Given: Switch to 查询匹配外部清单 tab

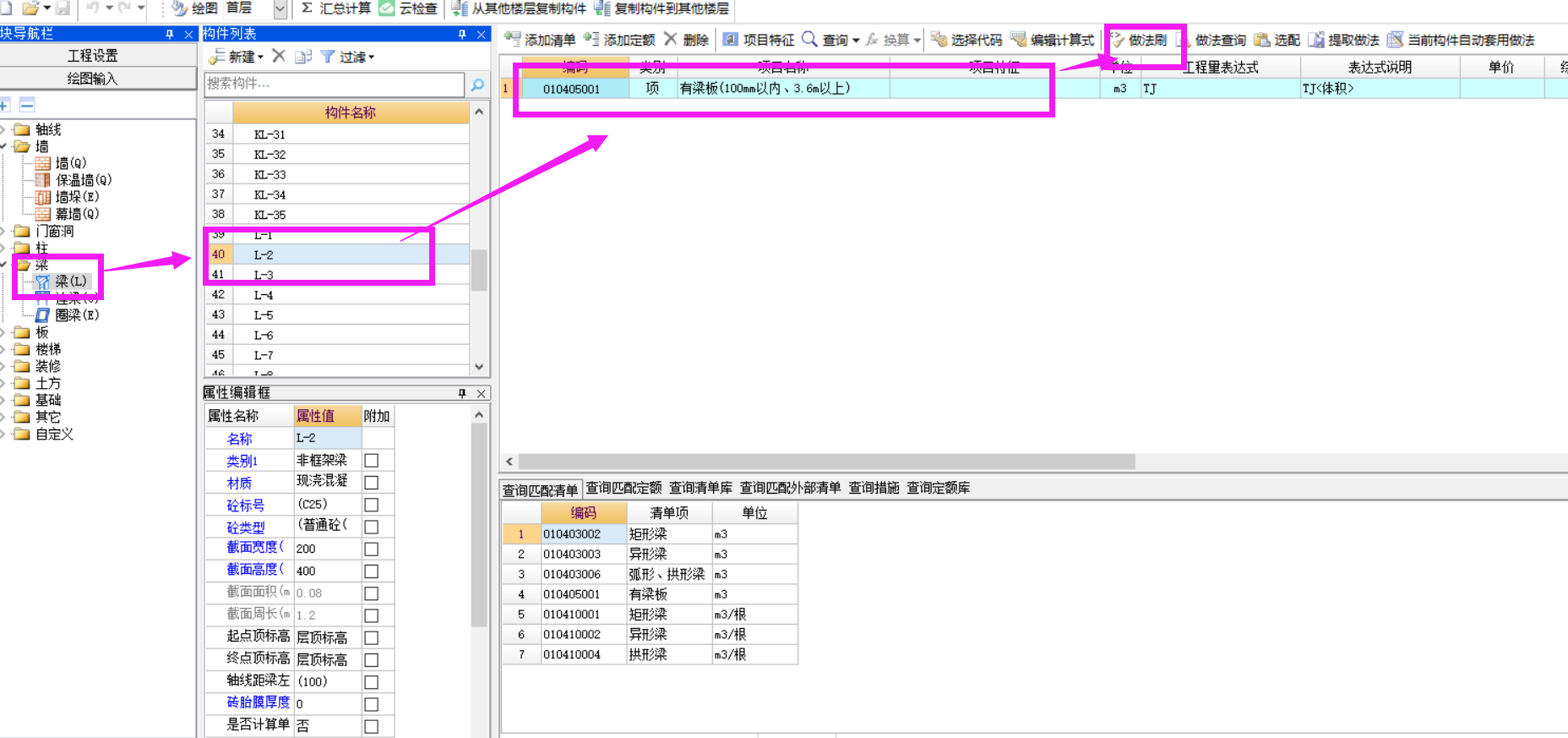Looking at the screenshot, I should point(790,488).
